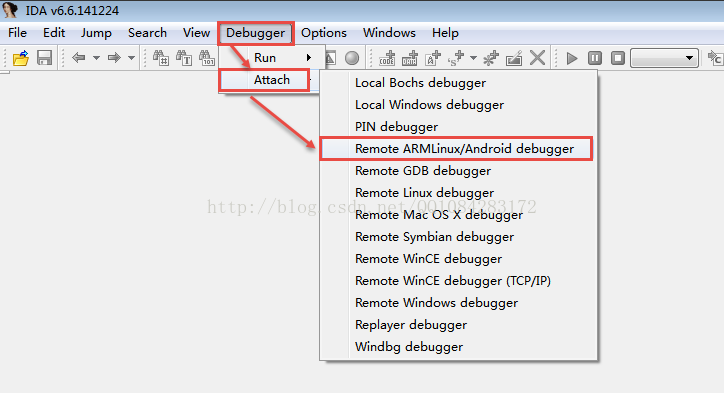
Task: Open the forward-arrow history dropdown
Action: (132, 58)
